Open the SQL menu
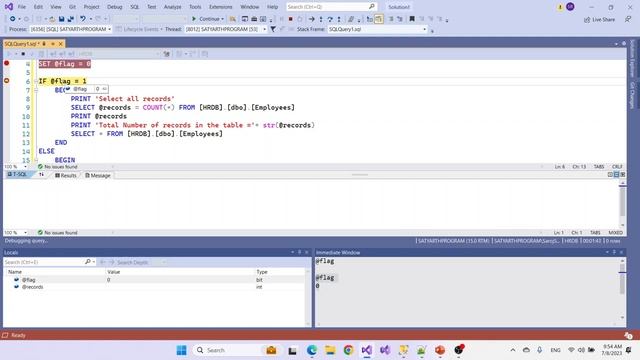 click(135, 7)
